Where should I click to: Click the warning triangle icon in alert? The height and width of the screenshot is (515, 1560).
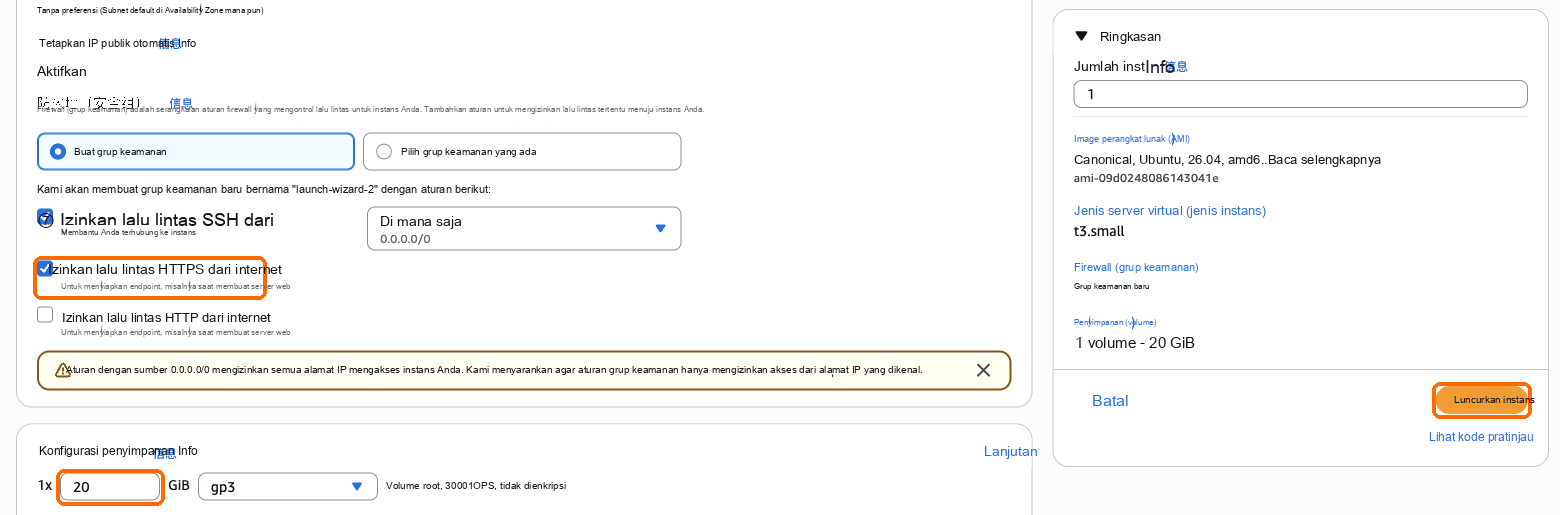[63, 370]
